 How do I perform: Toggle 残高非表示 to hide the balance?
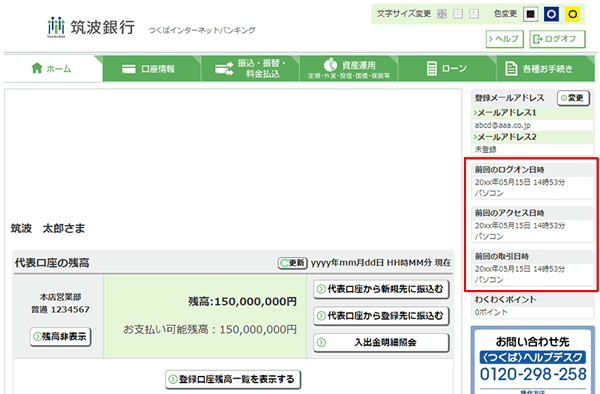click(x=60, y=337)
